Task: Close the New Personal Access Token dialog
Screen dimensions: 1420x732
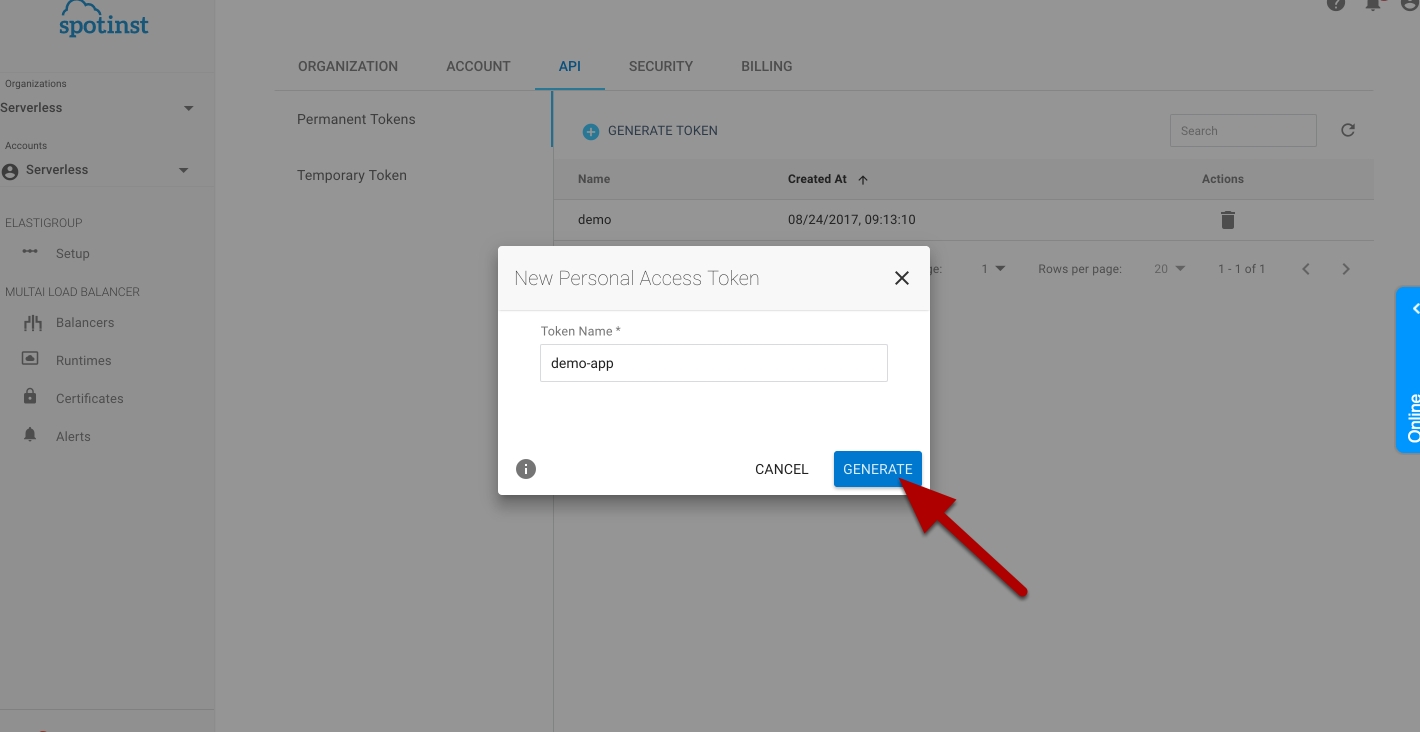Action: pos(901,278)
